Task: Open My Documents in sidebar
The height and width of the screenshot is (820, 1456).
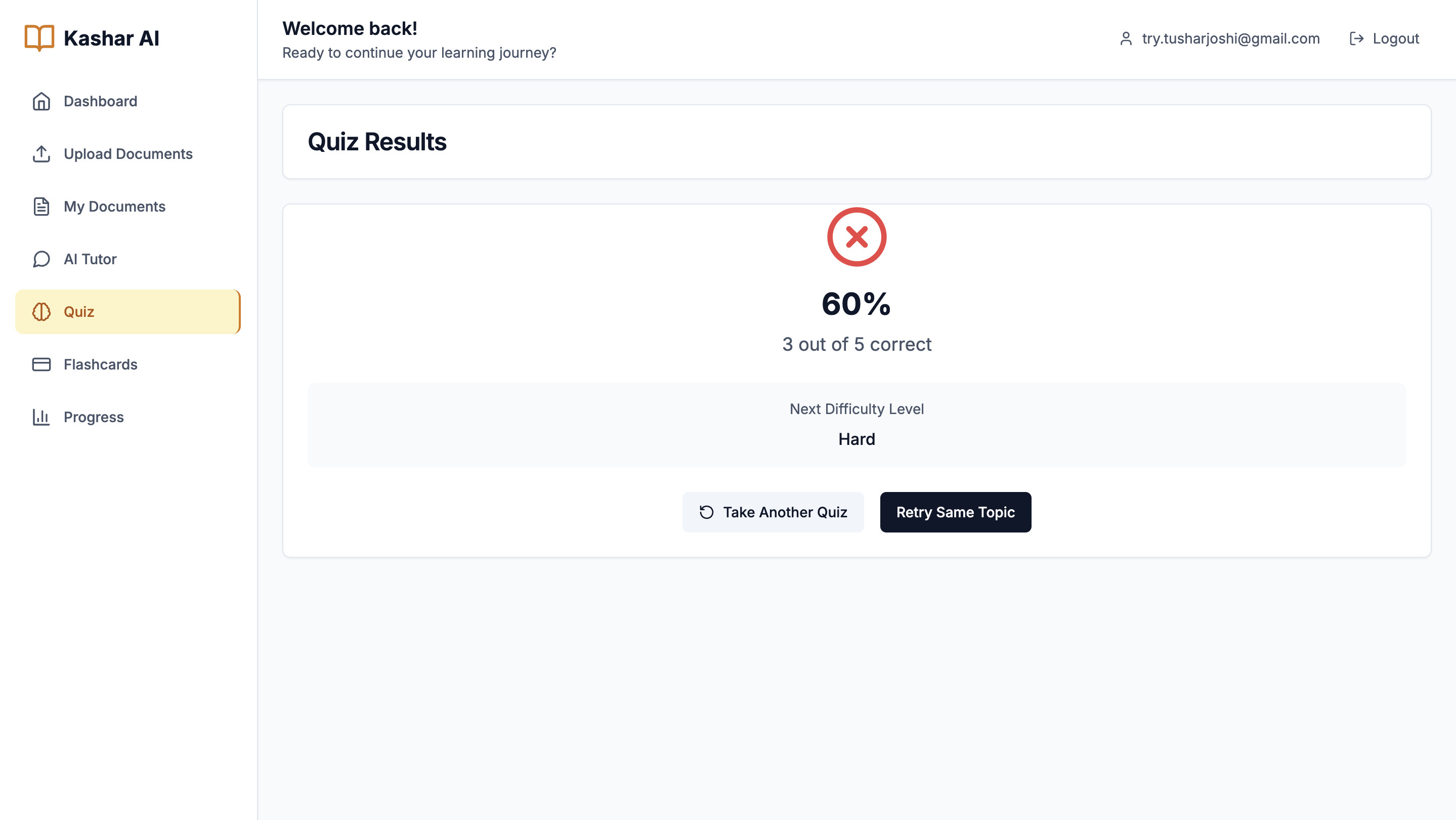Action: tap(127, 207)
